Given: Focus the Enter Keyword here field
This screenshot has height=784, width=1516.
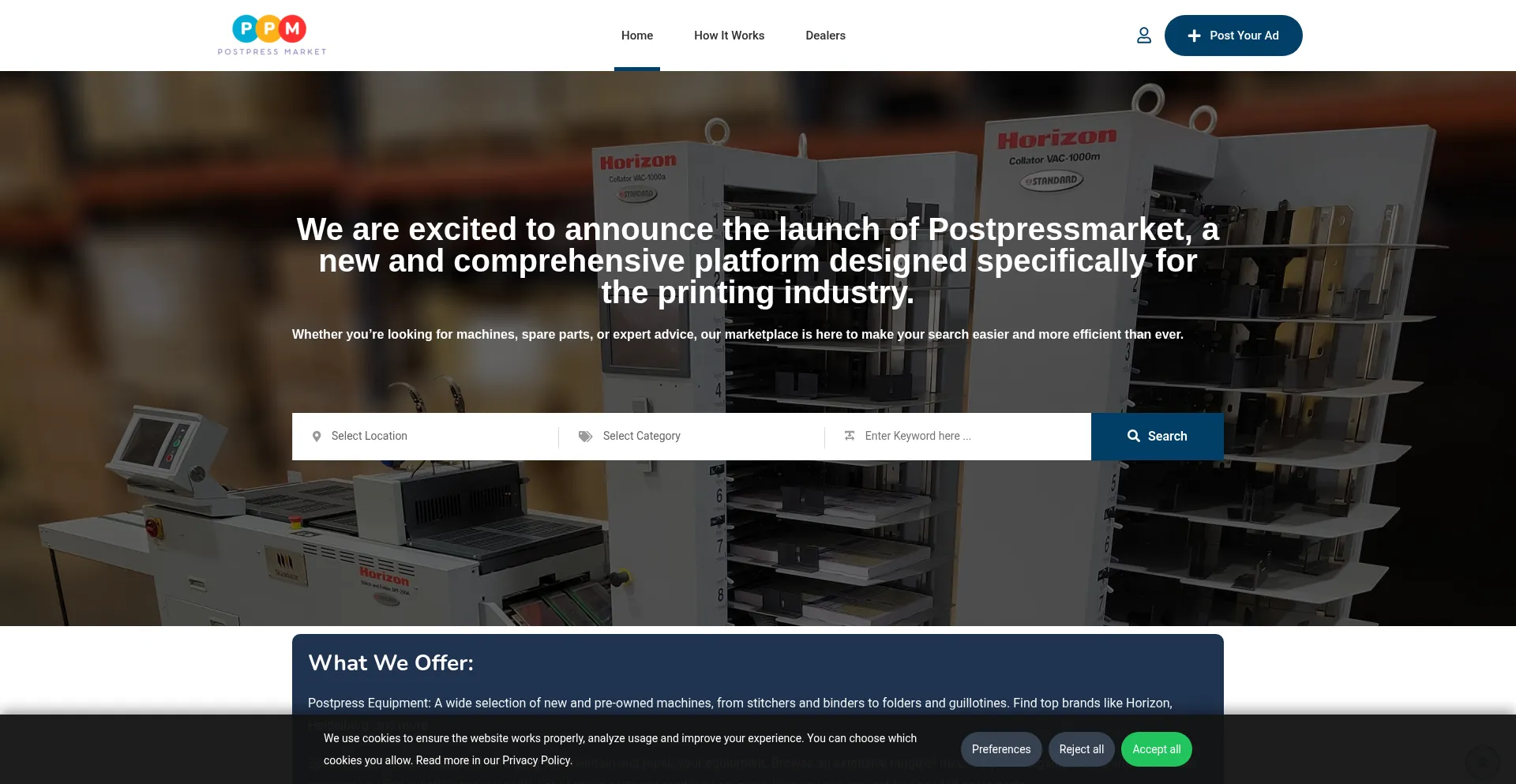Looking at the screenshot, I should pyautogui.click(x=958, y=436).
